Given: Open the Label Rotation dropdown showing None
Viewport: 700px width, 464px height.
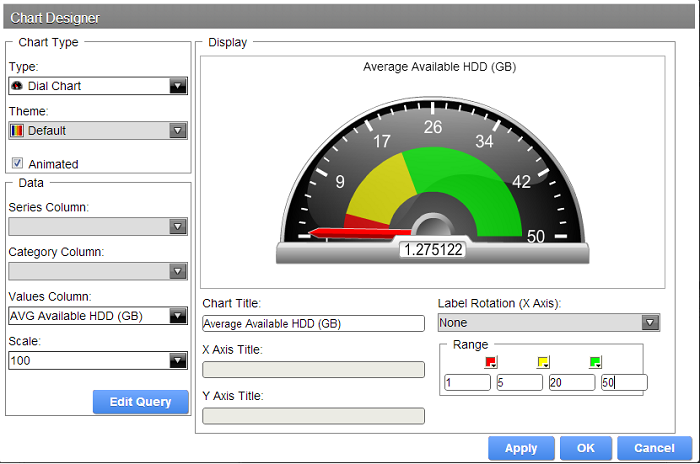Looking at the screenshot, I should (x=549, y=322).
